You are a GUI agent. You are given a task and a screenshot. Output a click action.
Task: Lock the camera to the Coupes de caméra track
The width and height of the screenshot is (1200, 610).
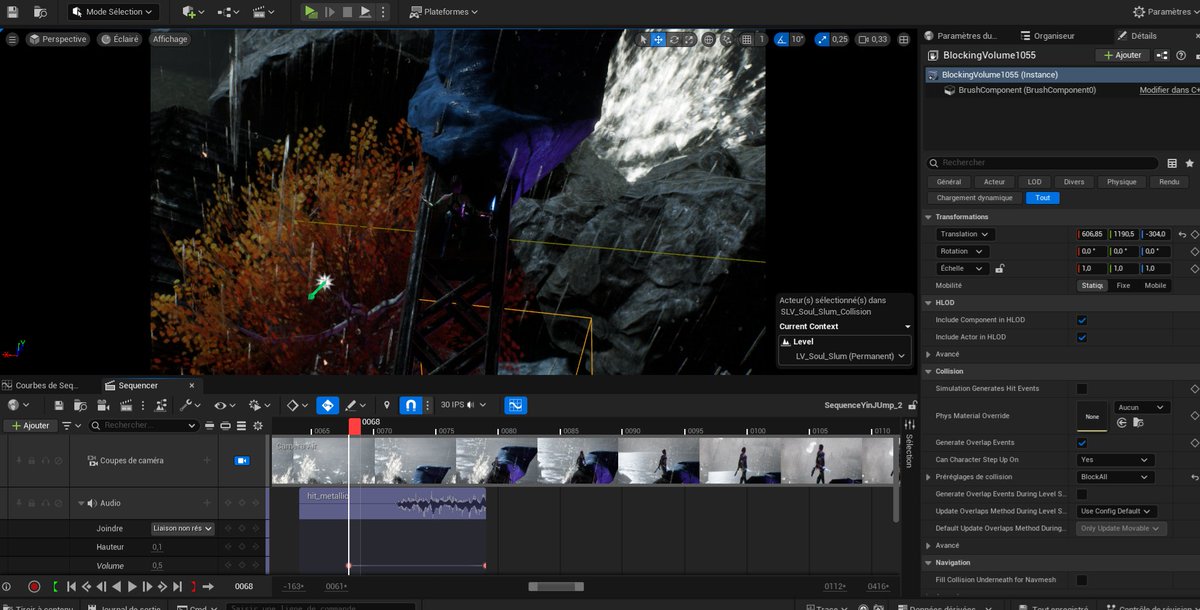click(x=242, y=461)
